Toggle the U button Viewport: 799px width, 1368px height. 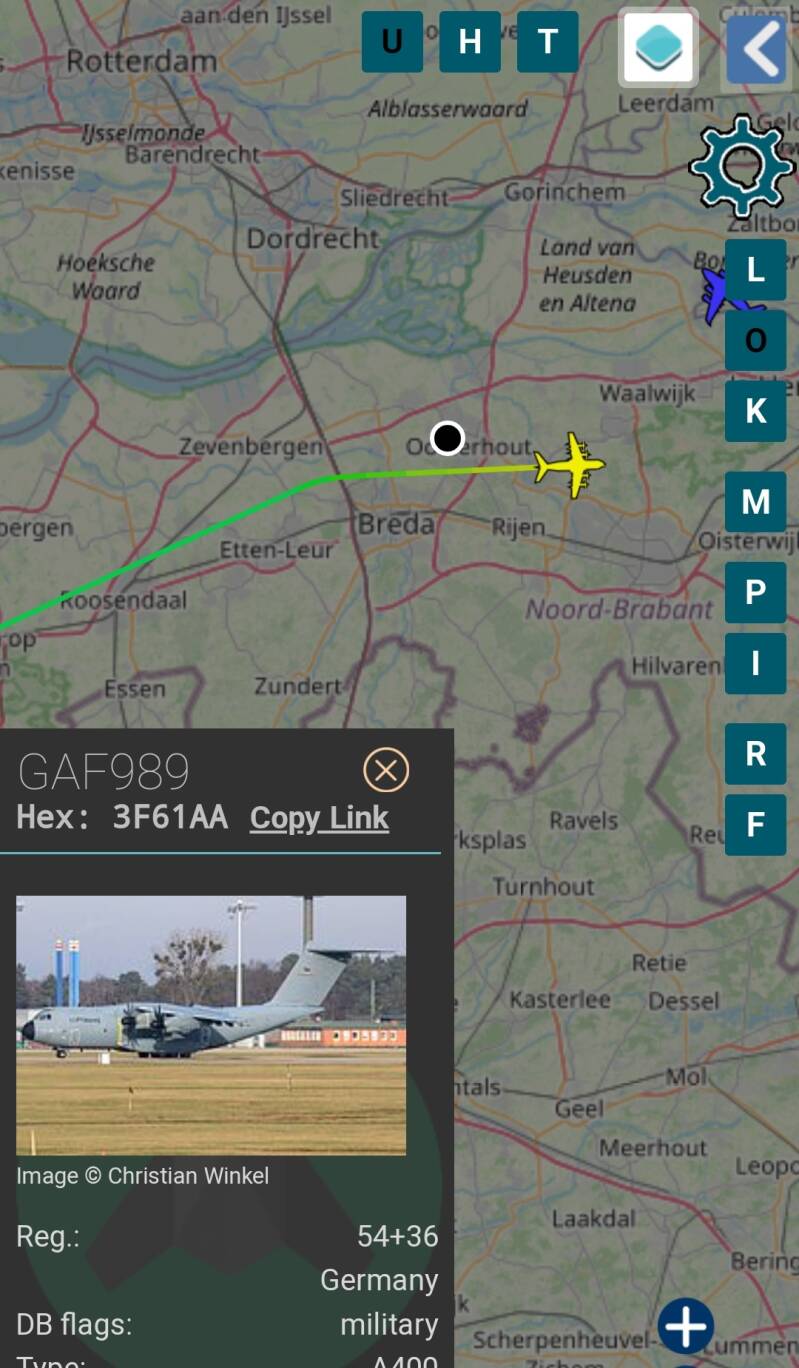coord(392,42)
